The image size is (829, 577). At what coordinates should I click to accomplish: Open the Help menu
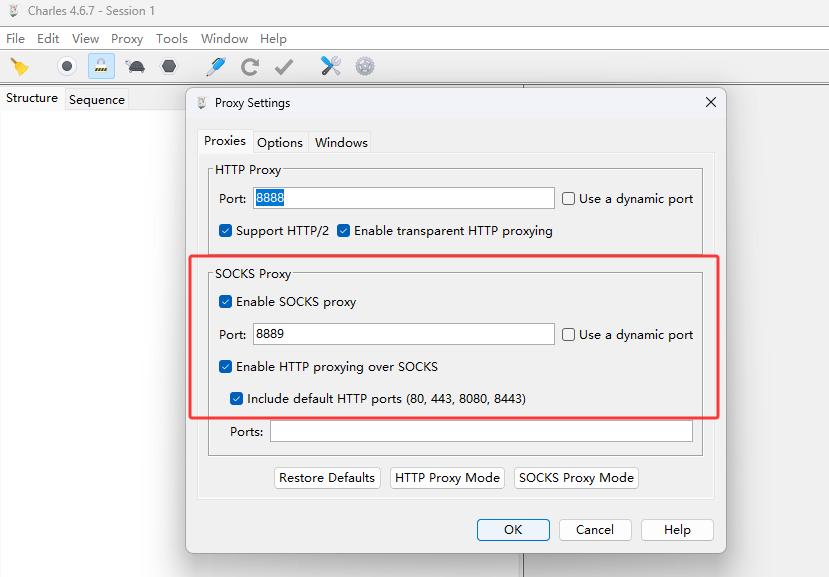(273, 39)
